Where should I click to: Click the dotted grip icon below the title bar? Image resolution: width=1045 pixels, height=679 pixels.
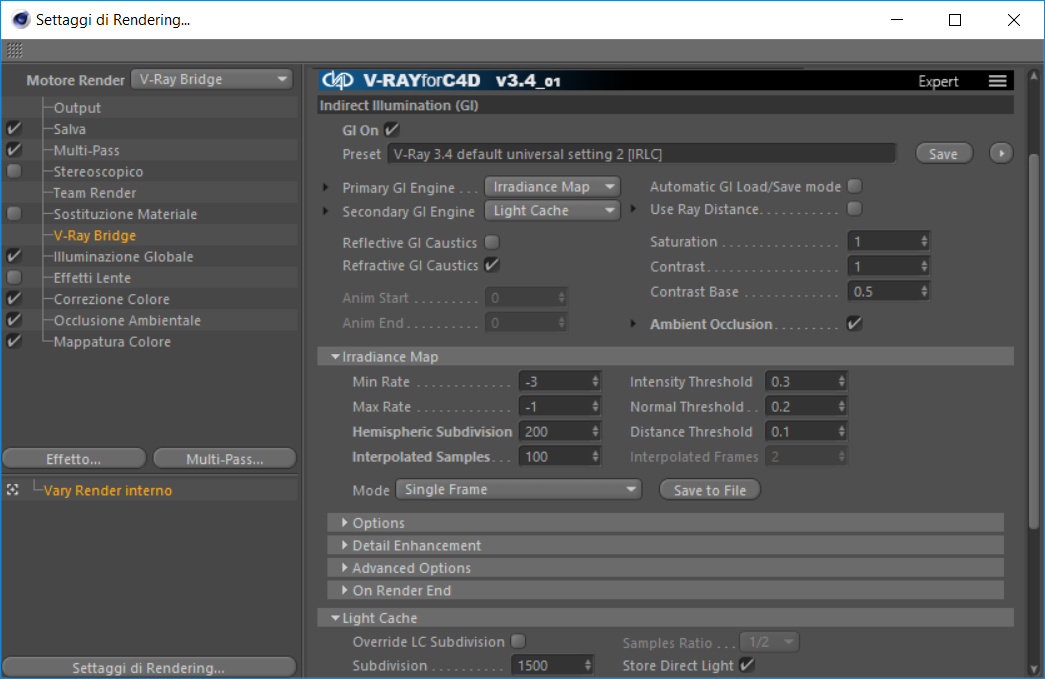pos(15,50)
